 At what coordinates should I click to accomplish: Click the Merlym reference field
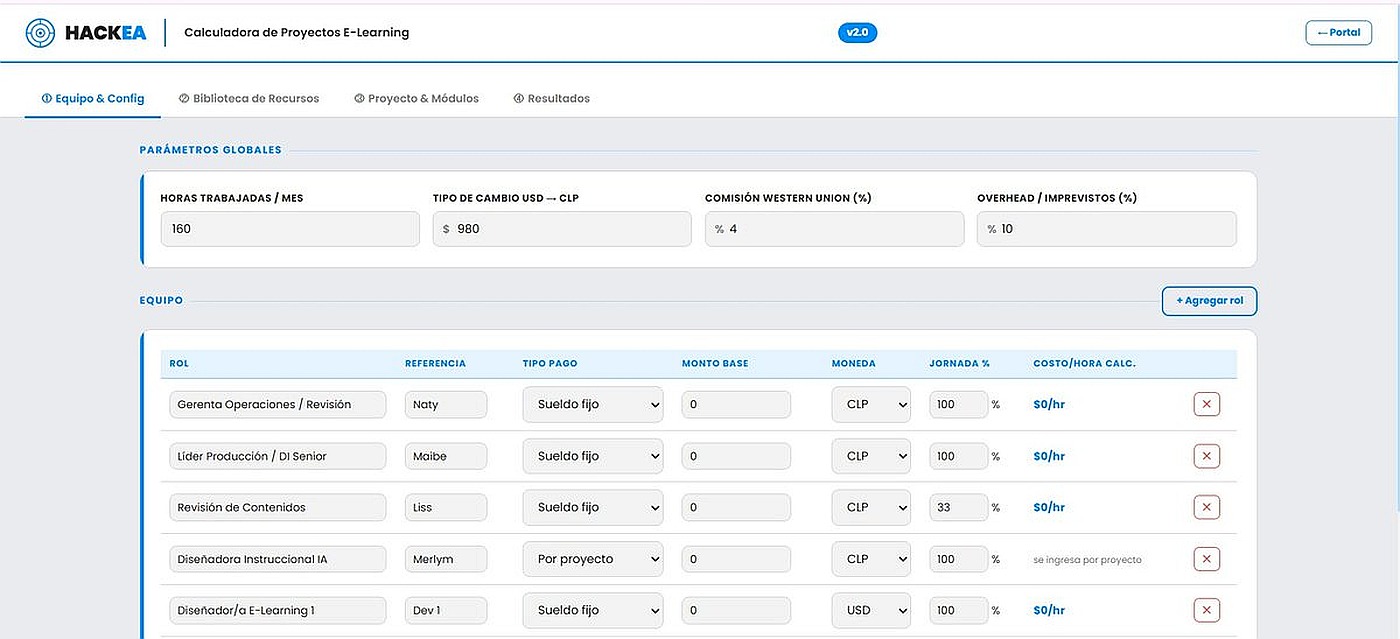pos(446,559)
